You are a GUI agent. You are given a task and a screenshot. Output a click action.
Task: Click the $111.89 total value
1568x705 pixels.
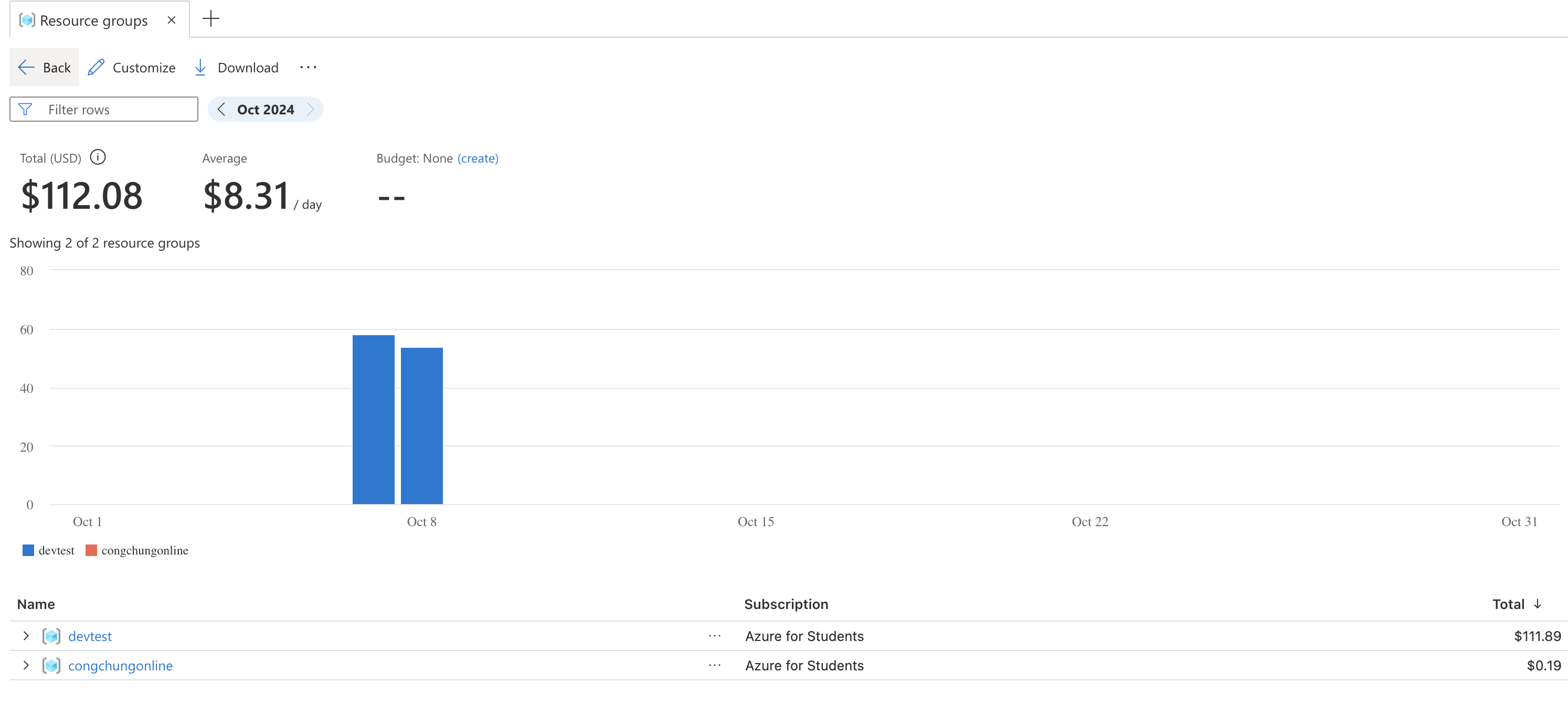coord(1537,636)
